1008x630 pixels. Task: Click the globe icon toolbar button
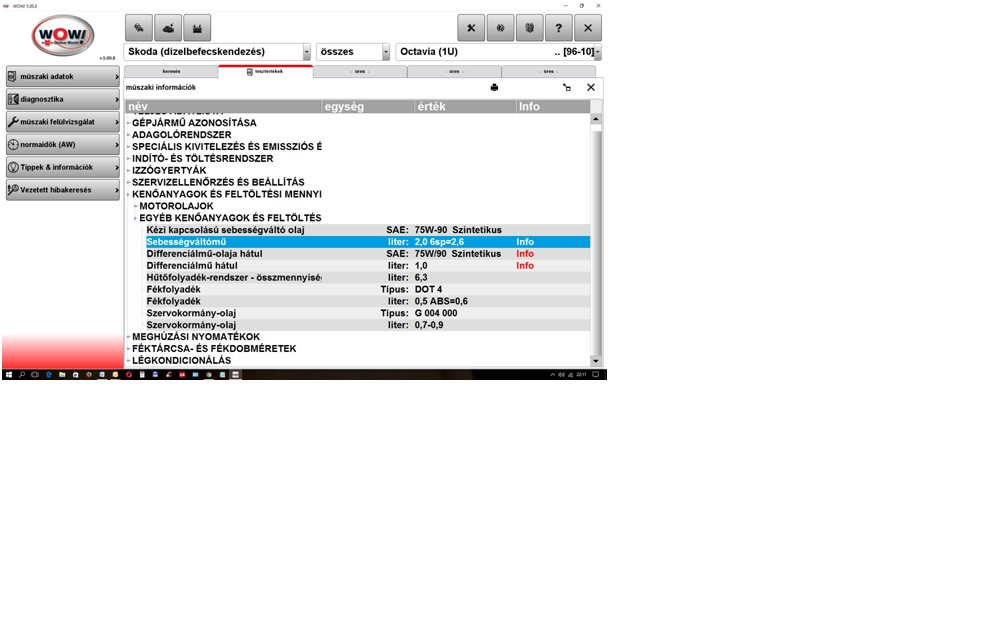tap(500, 28)
